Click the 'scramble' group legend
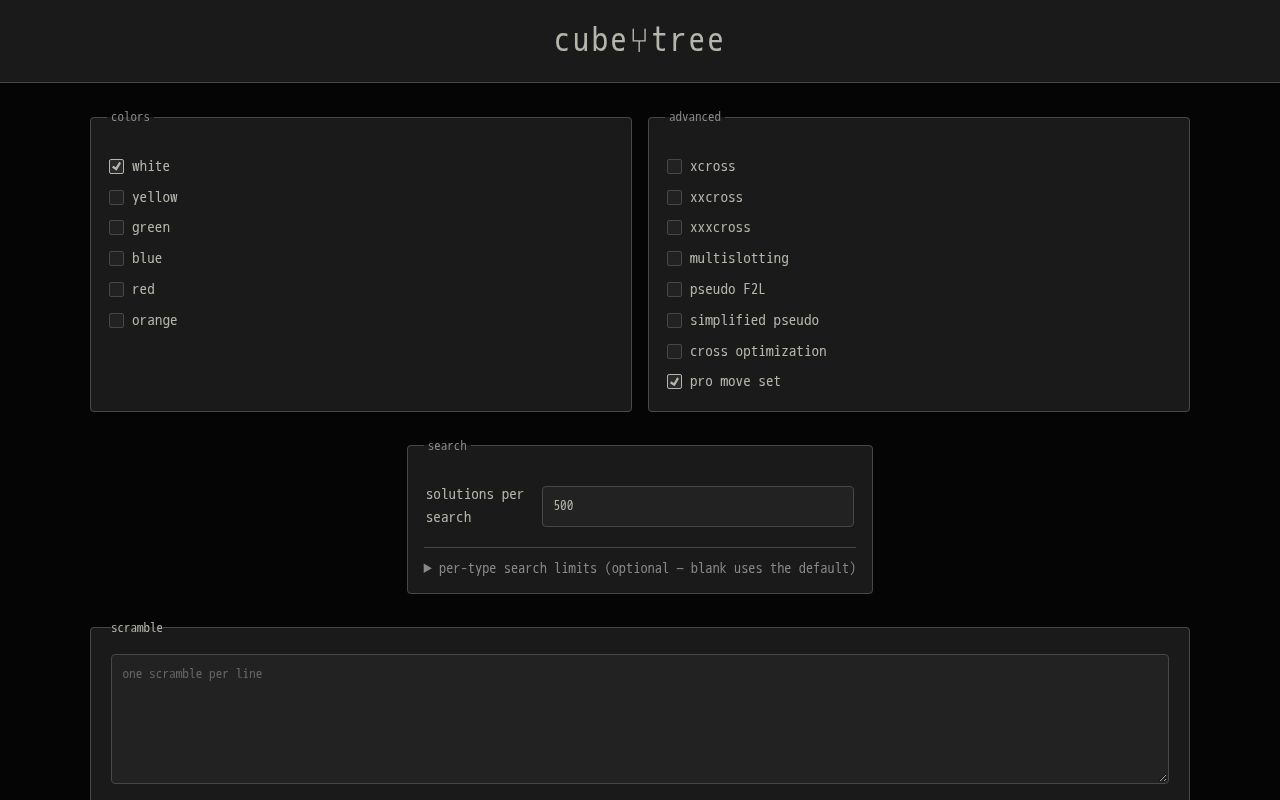The width and height of the screenshot is (1280, 800). pyautogui.click(x=137, y=628)
